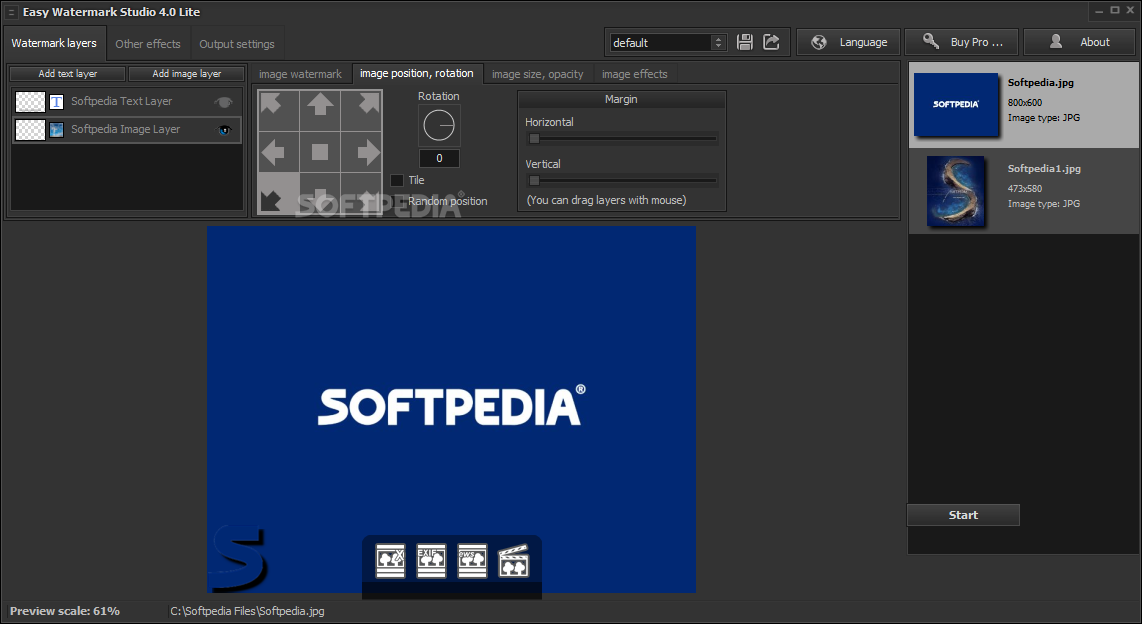Align watermark to middle-right position

click(x=361, y=152)
